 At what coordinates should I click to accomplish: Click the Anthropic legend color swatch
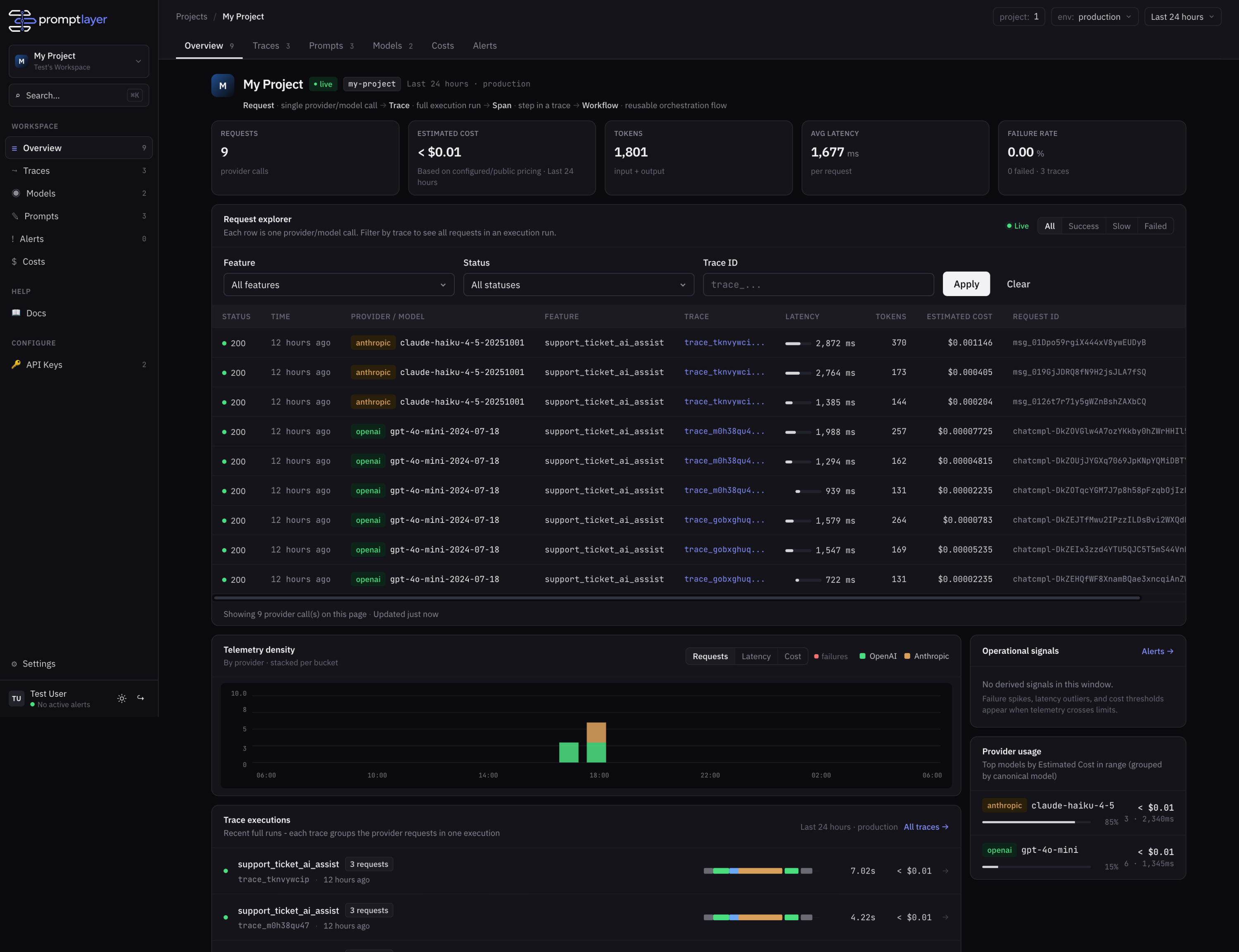coord(907,656)
